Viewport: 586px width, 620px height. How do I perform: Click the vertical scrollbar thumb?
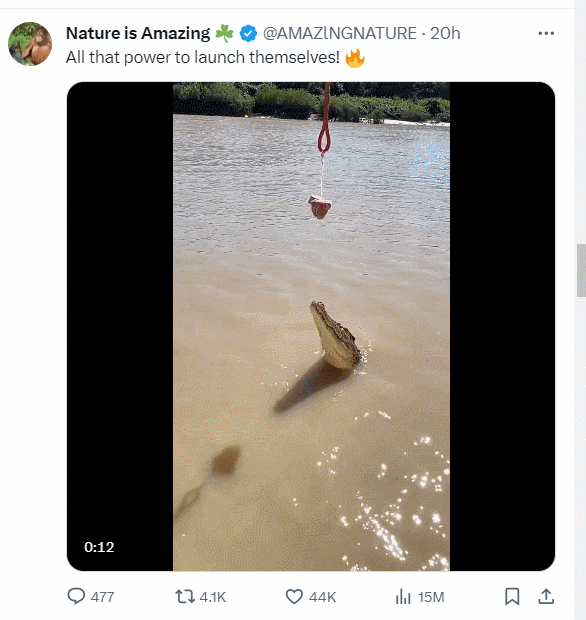pos(581,270)
